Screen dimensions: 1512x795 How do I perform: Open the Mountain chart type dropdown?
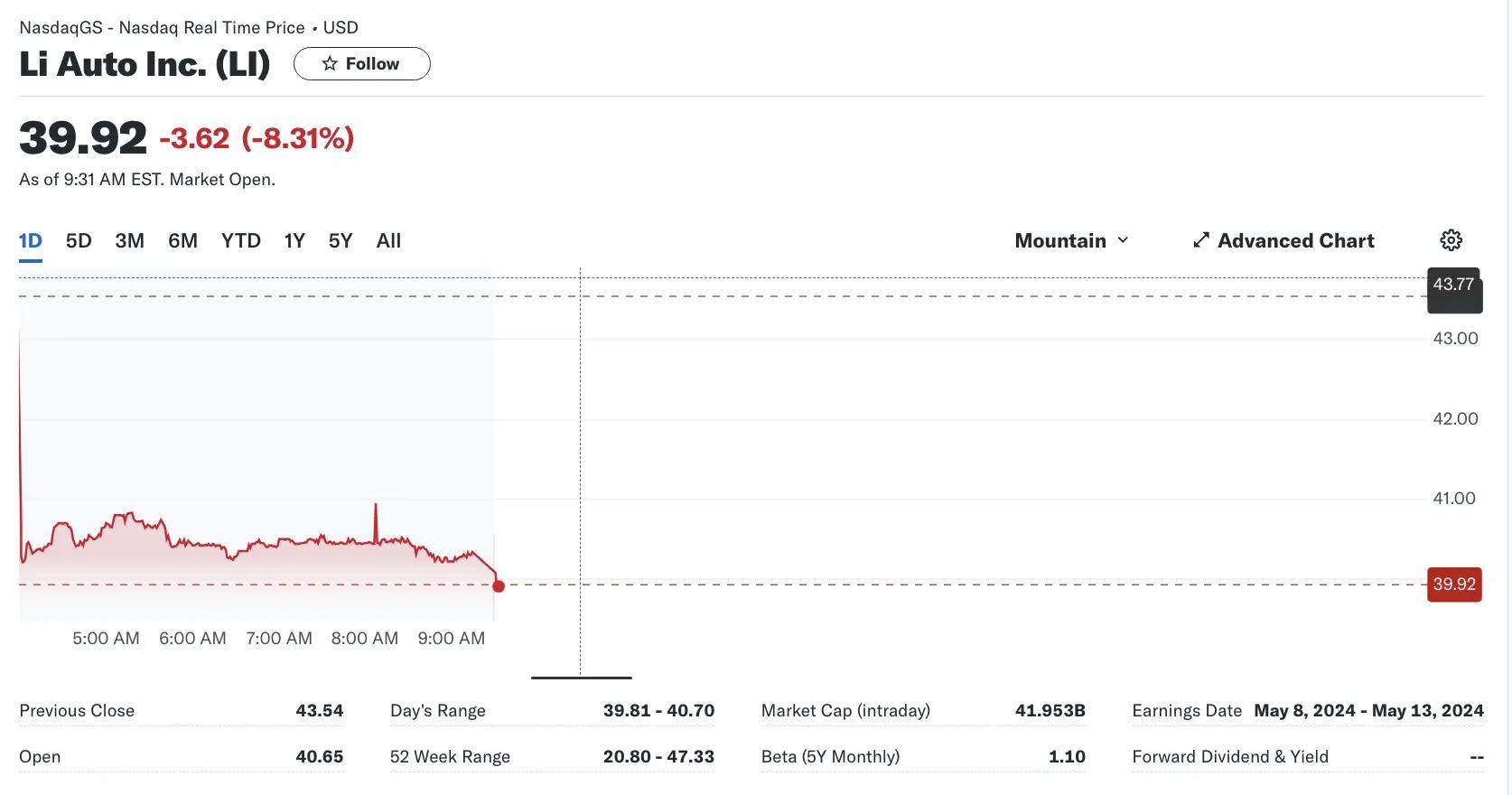click(x=1071, y=240)
